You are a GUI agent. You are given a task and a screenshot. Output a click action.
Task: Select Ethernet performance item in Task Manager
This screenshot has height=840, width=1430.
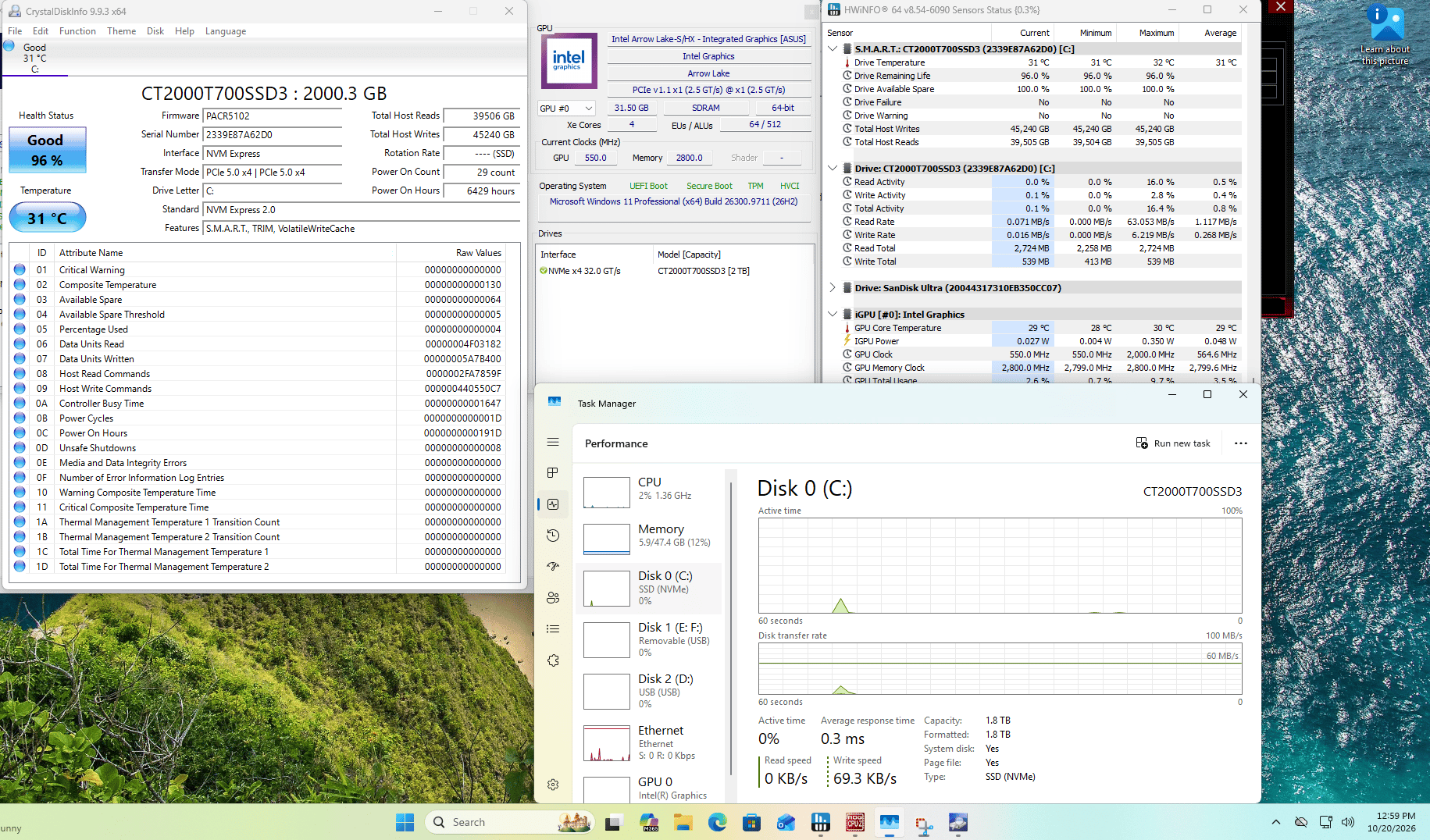pos(649,742)
